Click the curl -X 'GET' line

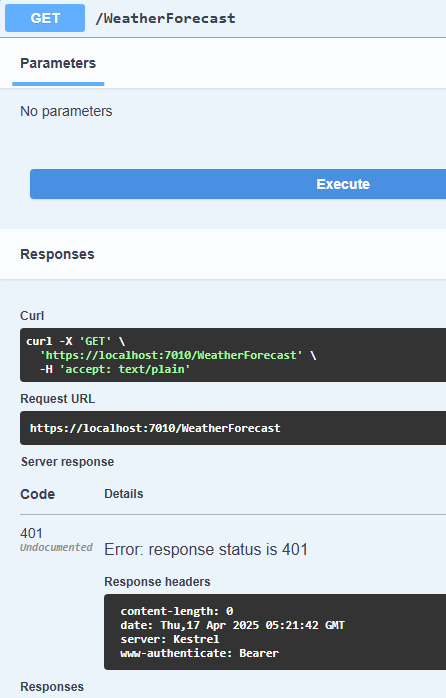75,341
